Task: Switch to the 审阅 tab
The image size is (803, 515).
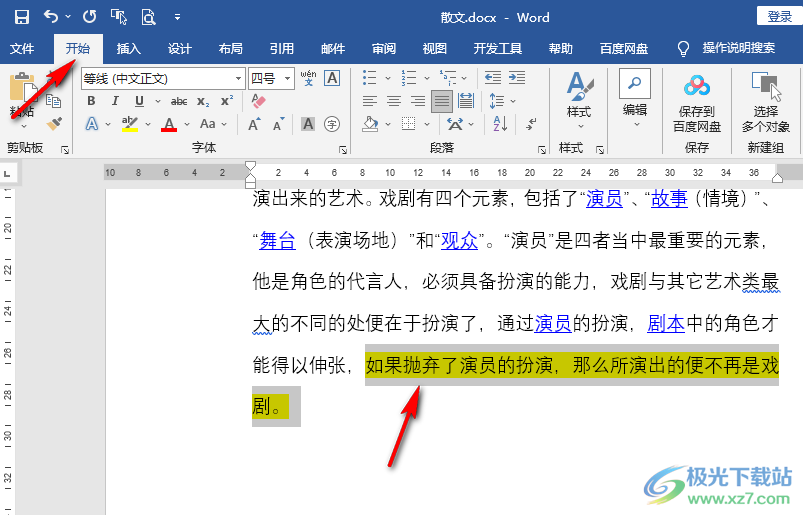Action: tap(384, 49)
